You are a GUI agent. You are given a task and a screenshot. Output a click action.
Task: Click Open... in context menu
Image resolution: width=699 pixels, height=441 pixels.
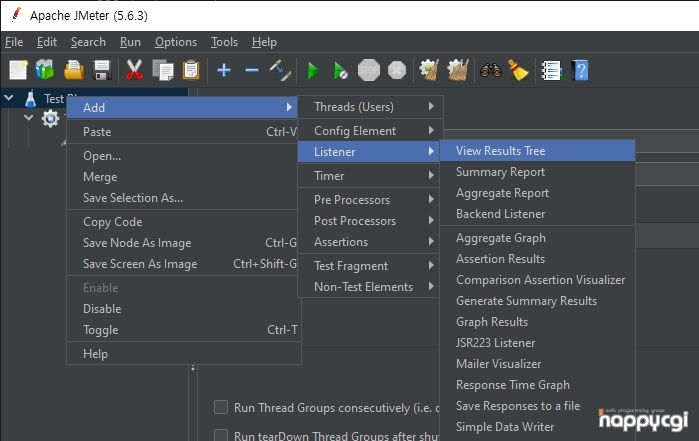tap(184, 156)
